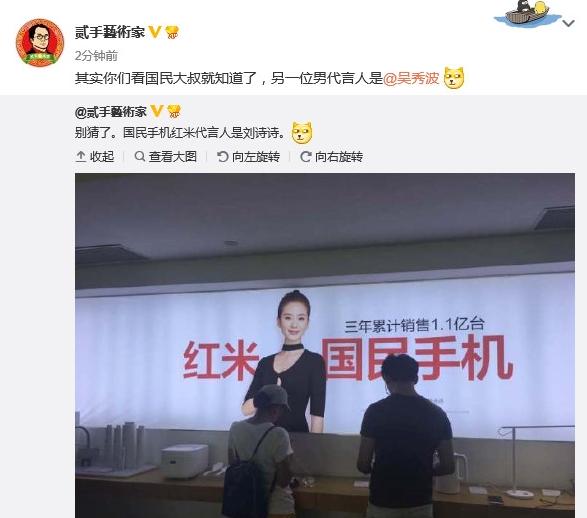Click the gold V verification badge beside the top username
587x518 pixels.
coord(155,32)
